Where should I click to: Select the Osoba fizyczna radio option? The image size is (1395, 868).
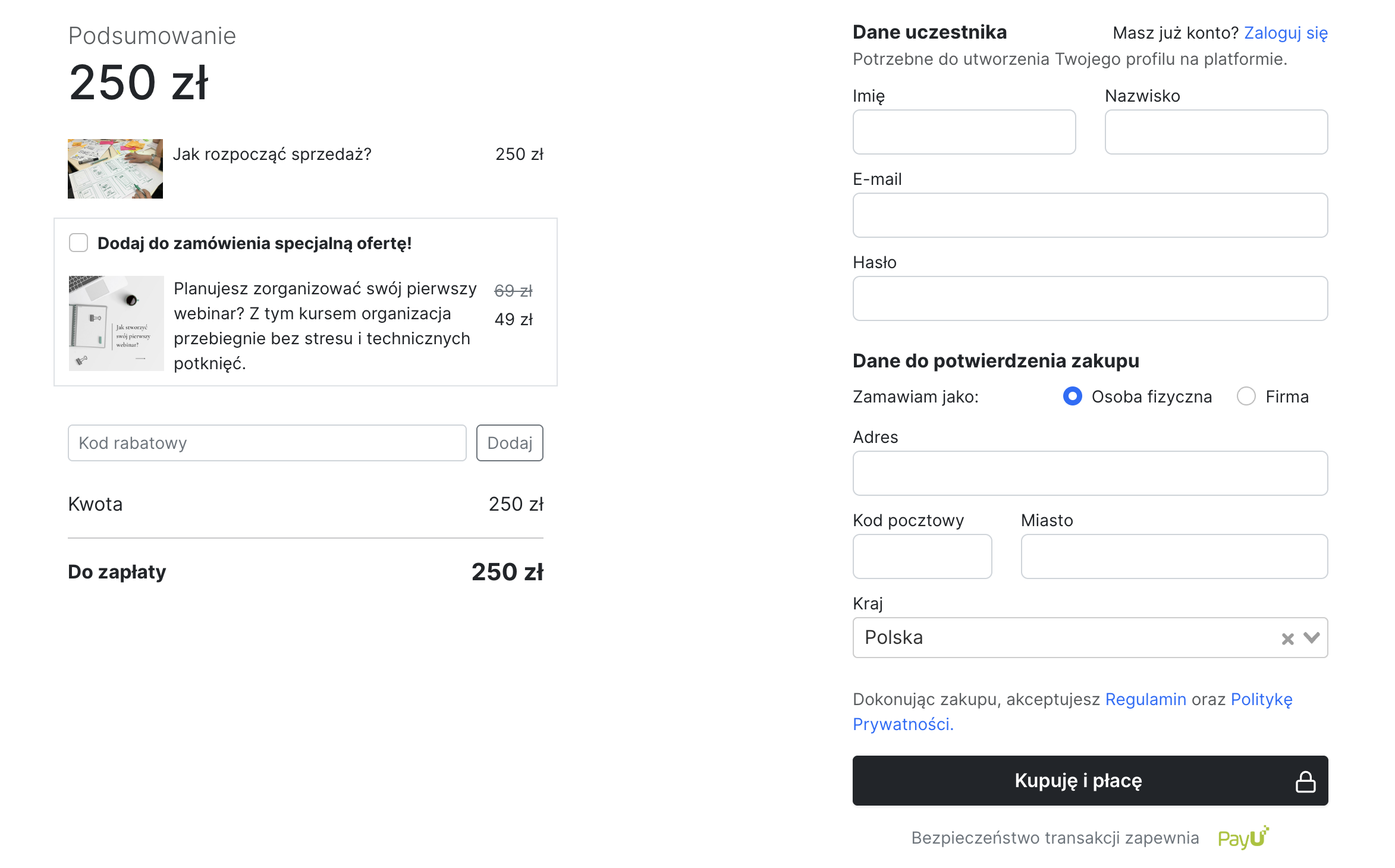1072,396
